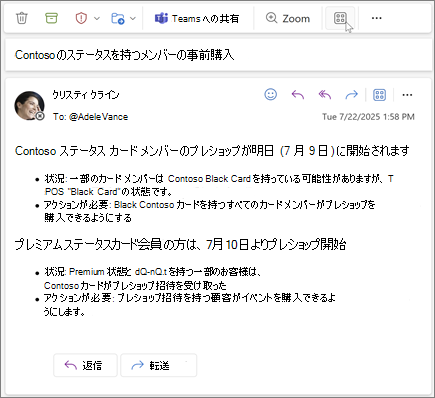
Task: Open the Apps icon in top toolbar
Action: click(x=340, y=18)
